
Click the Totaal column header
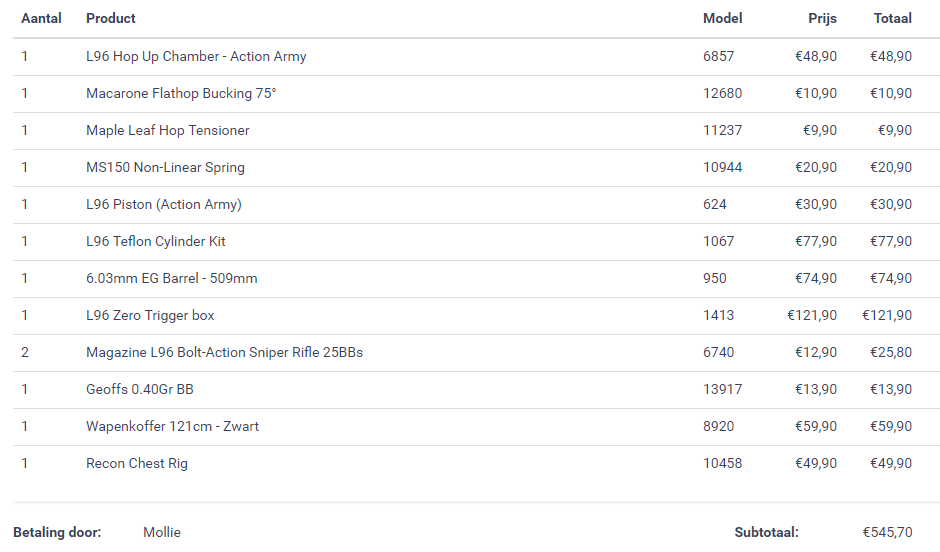click(892, 18)
